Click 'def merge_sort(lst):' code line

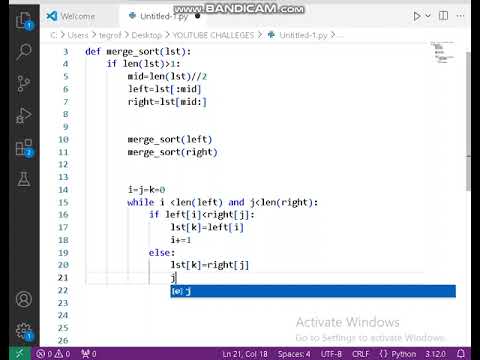138,52
